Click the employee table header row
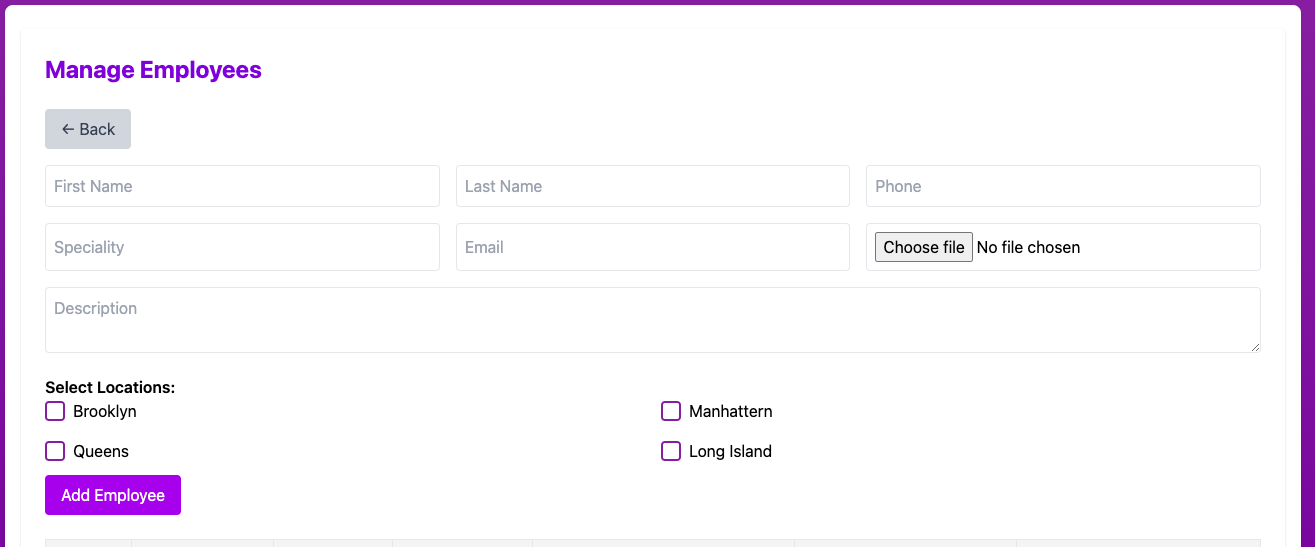Screen dimensions: 1315x547 (652, 543)
